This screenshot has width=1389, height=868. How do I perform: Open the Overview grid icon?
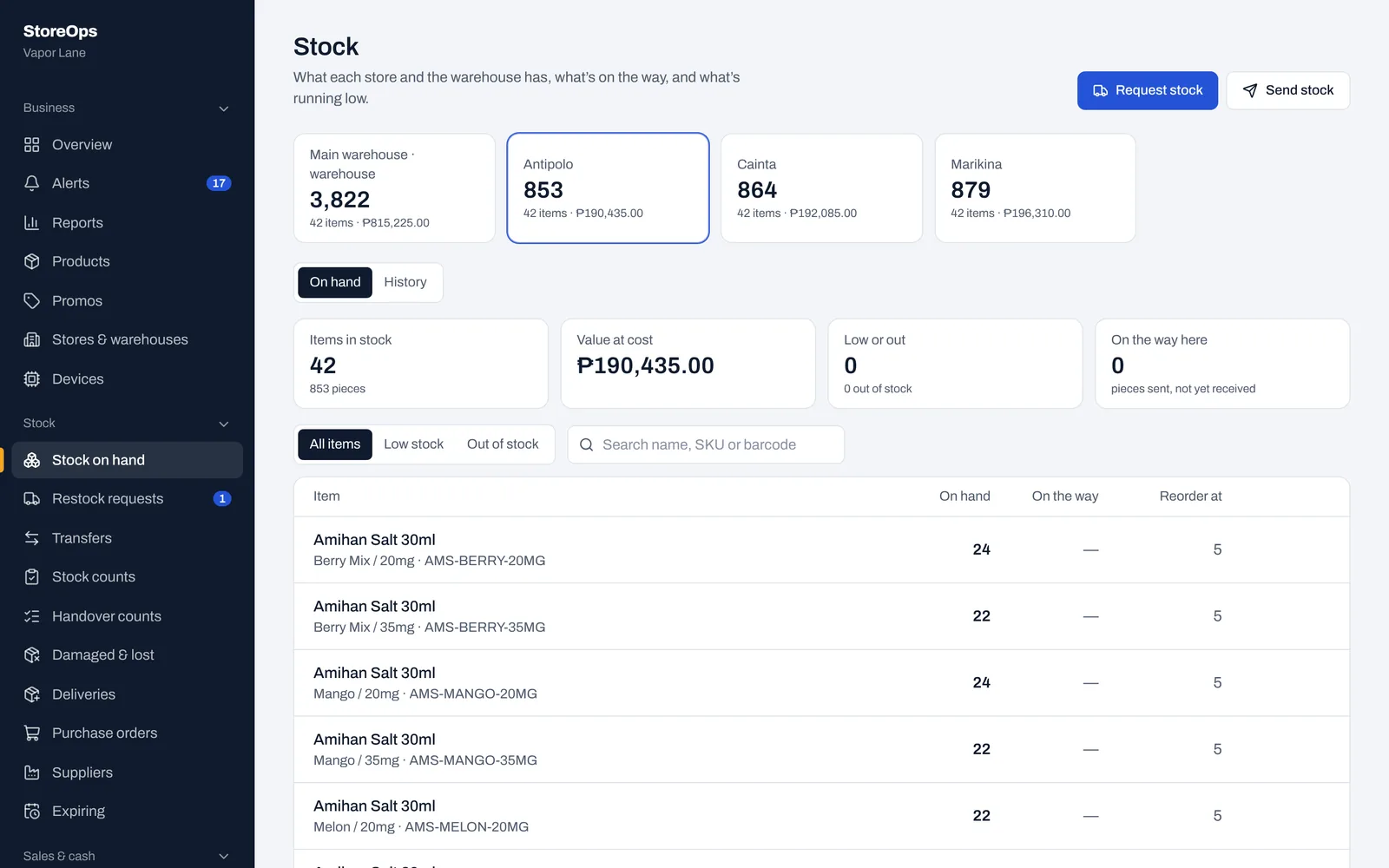point(32,145)
